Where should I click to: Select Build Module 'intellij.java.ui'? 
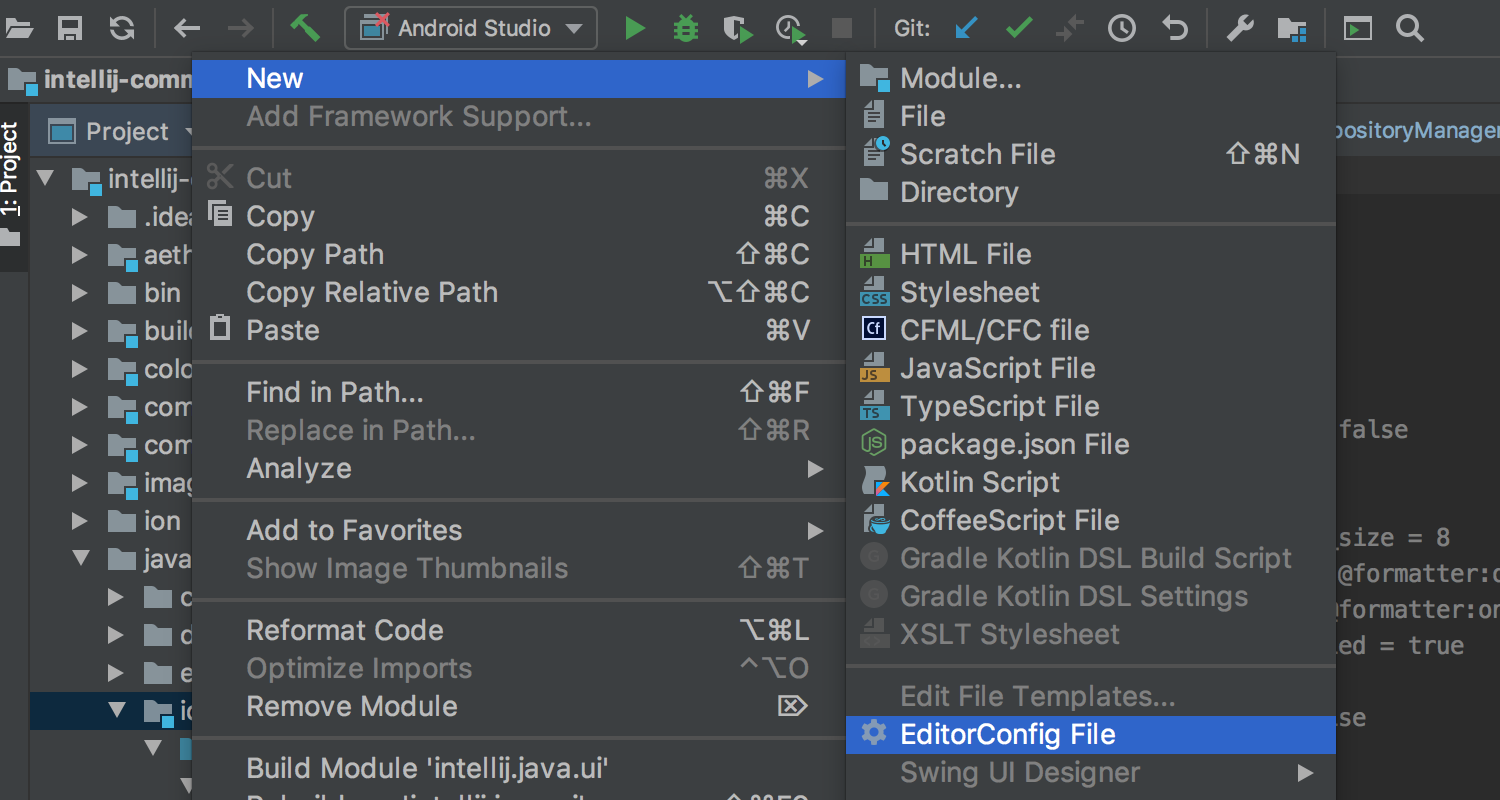click(518, 768)
